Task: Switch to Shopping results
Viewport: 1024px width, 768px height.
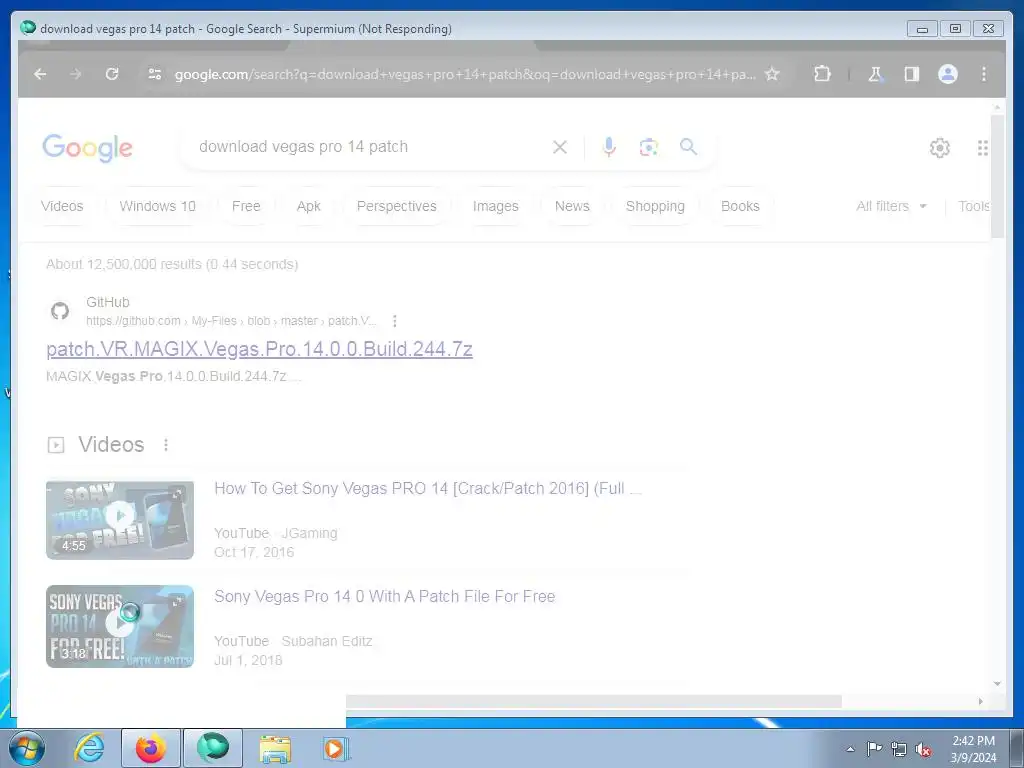Action: [655, 206]
